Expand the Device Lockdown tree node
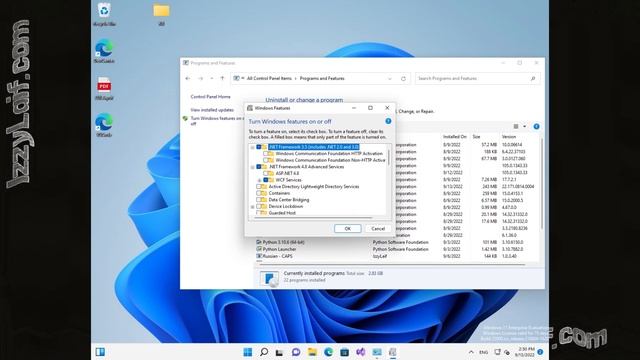The width and height of the screenshot is (640, 360). click(253, 207)
